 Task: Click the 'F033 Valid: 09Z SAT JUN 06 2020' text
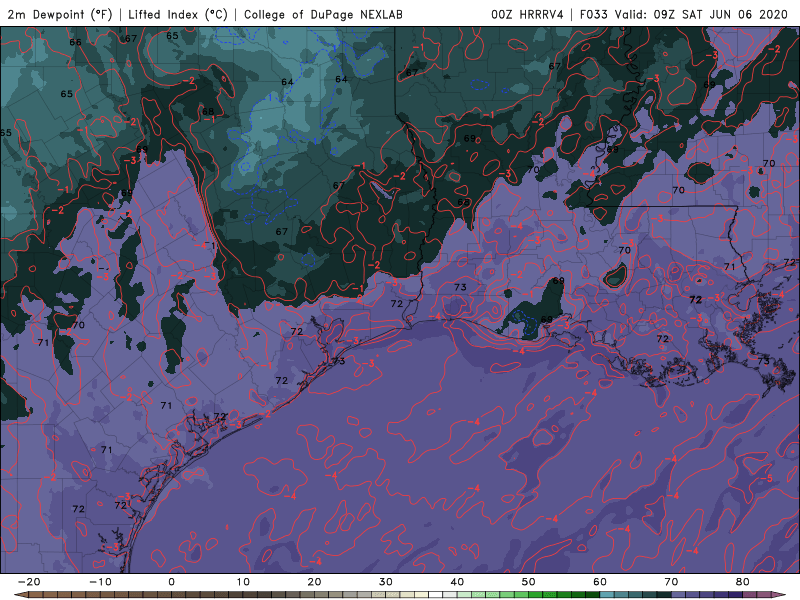pyautogui.click(x=684, y=14)
